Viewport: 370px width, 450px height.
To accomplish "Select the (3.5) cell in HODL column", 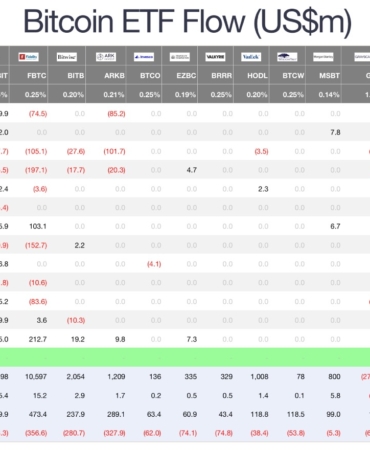I will click(x=261, y=151).
